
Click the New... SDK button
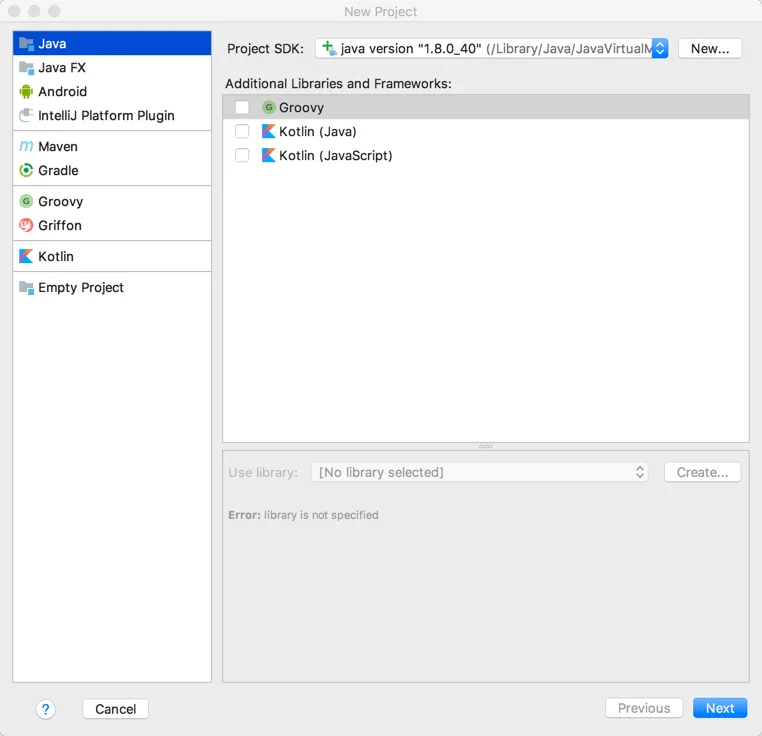tap(710, 49)
